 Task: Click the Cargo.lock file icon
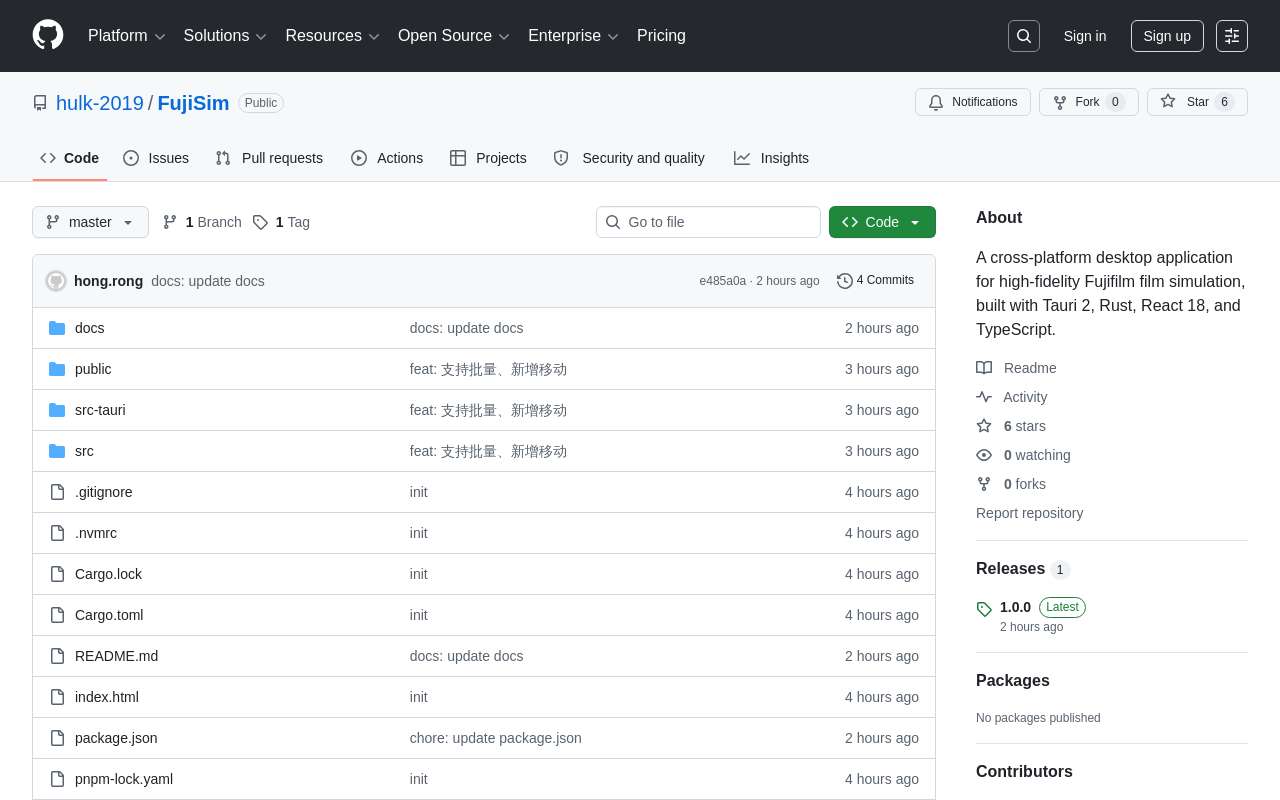pyautogui.click(x=57, y=574)
